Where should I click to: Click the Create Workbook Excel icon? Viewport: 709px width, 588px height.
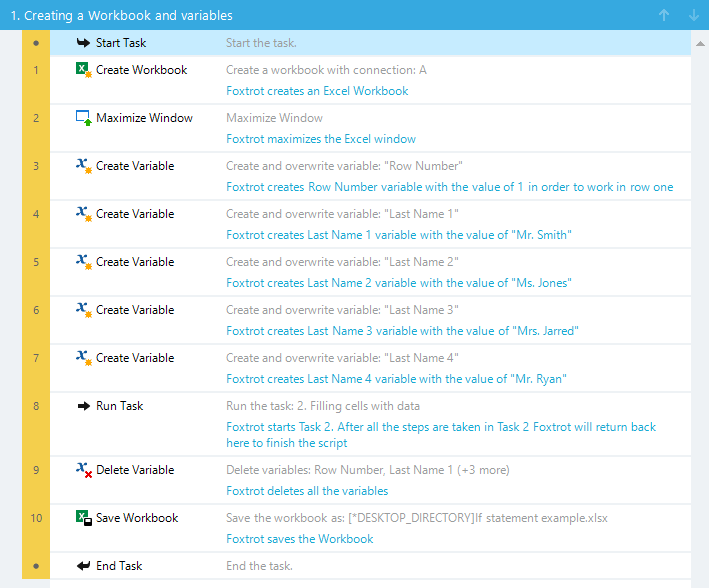click(x=84, y=70)
